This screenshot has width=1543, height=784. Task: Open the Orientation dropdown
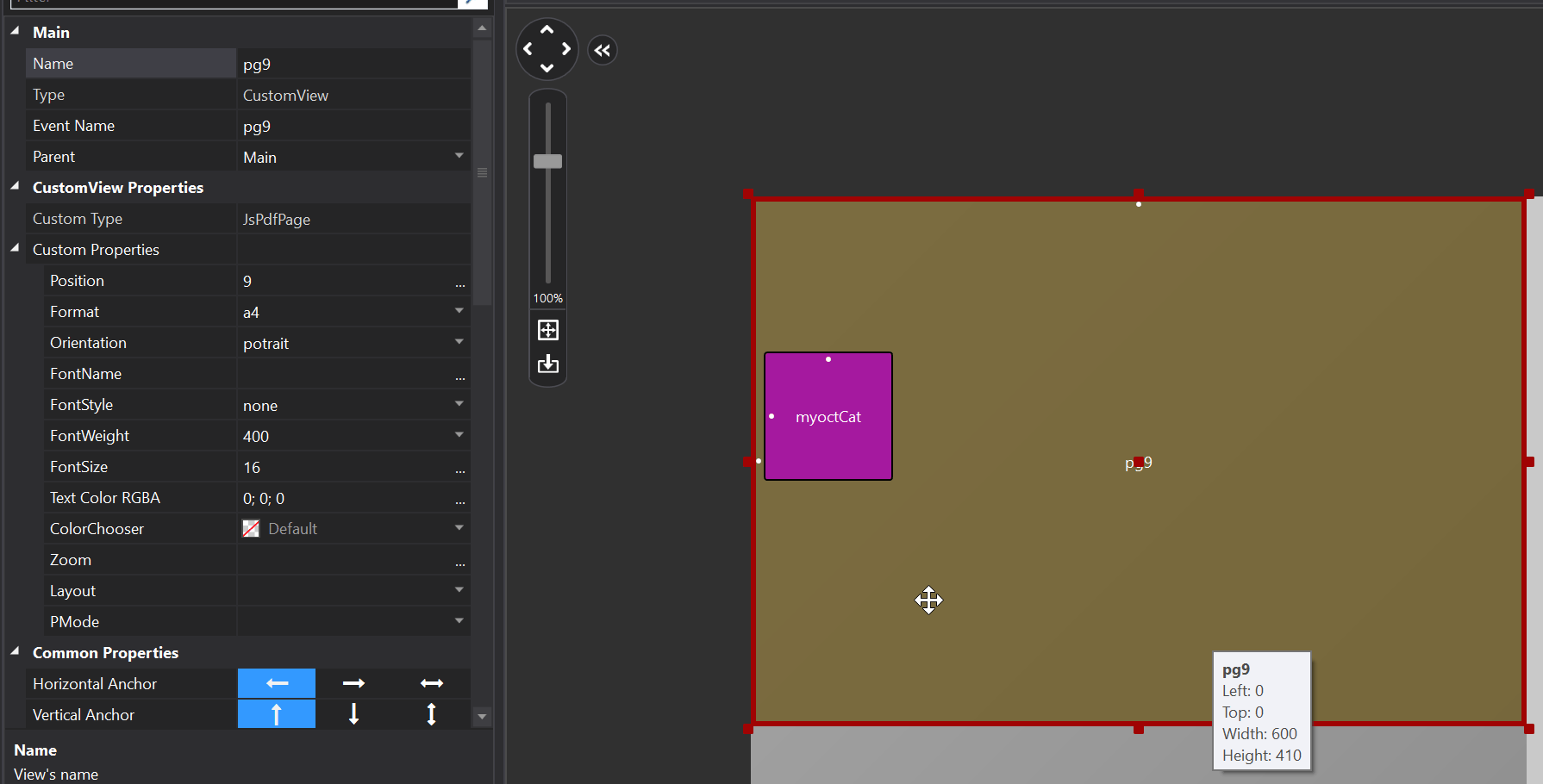[x=459, y=342]
